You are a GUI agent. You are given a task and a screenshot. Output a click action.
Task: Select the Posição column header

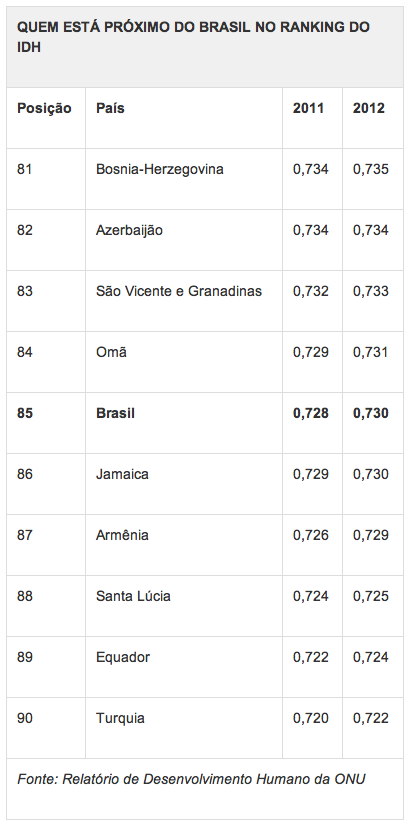44,108
